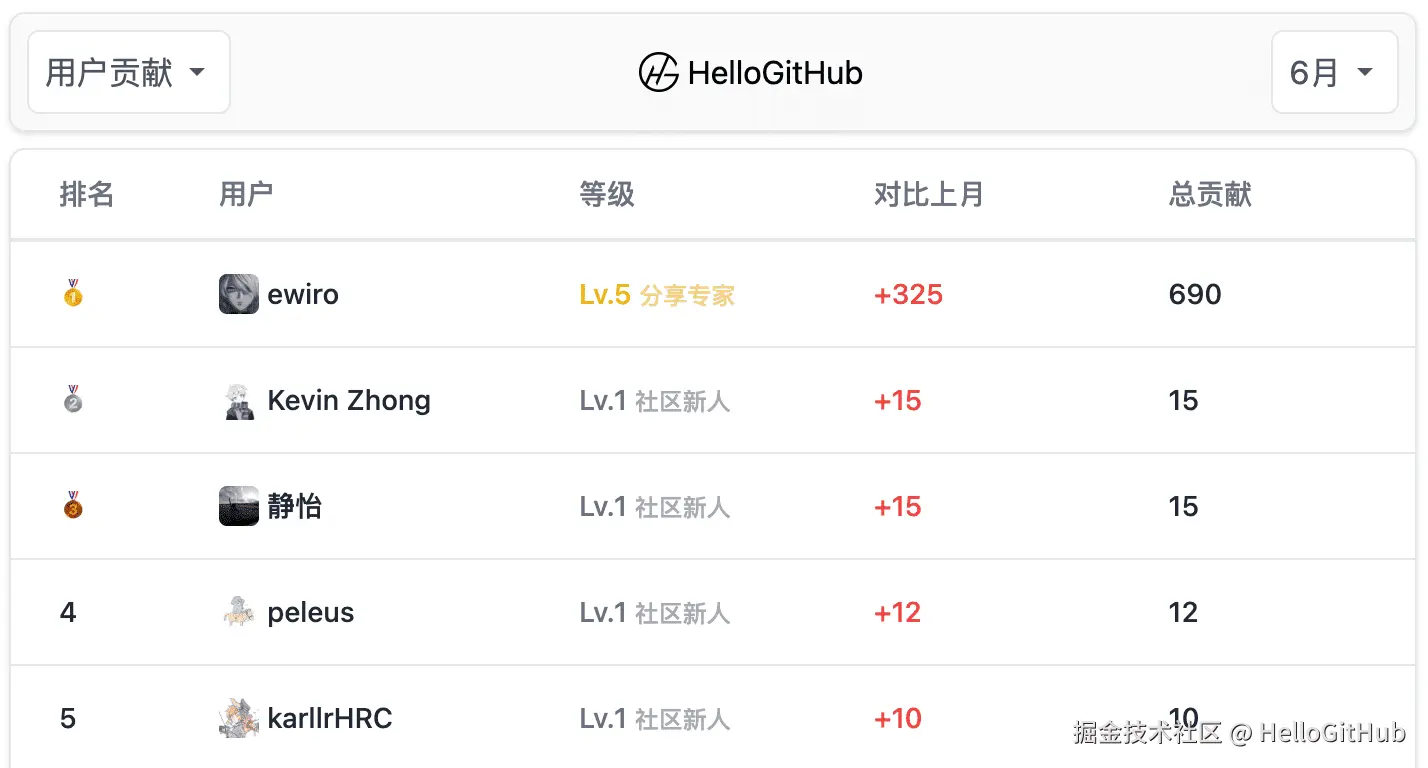The height and width of the screenshot is (768, 1428).
Task: Open the 用户贡献 dropdown
Action: 129,73
